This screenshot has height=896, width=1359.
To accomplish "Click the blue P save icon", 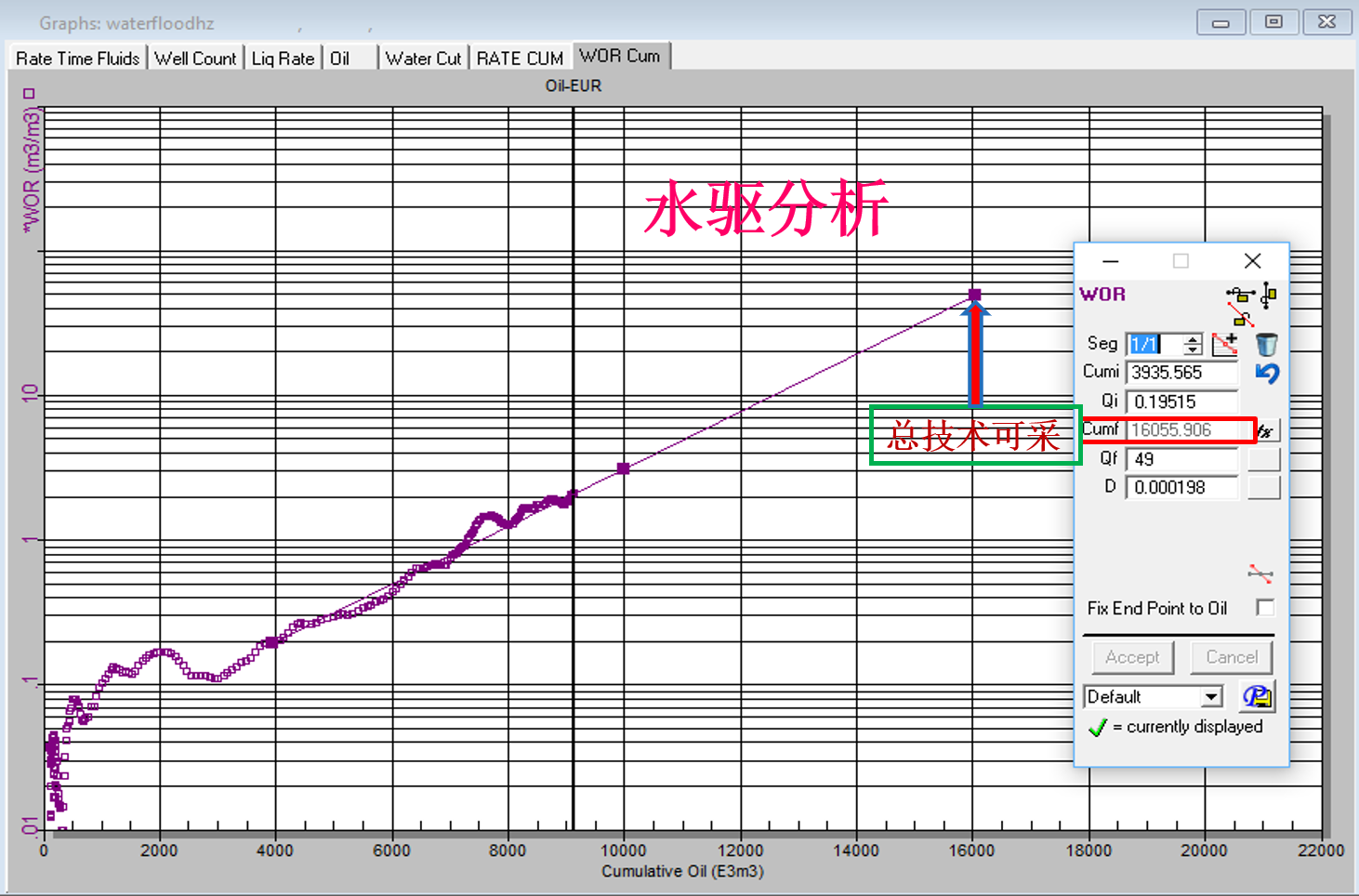I will (x=1258, y=696).
